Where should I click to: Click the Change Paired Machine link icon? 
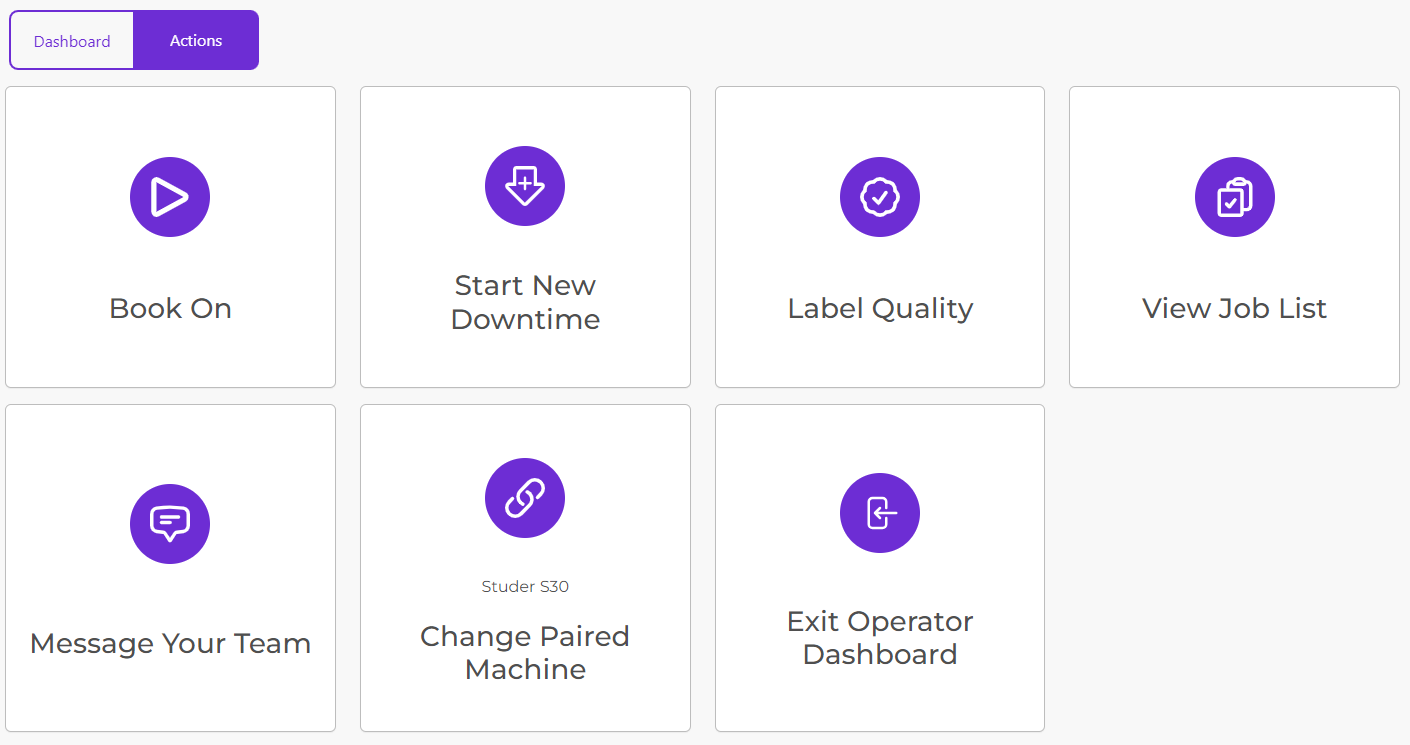[525, 498]
